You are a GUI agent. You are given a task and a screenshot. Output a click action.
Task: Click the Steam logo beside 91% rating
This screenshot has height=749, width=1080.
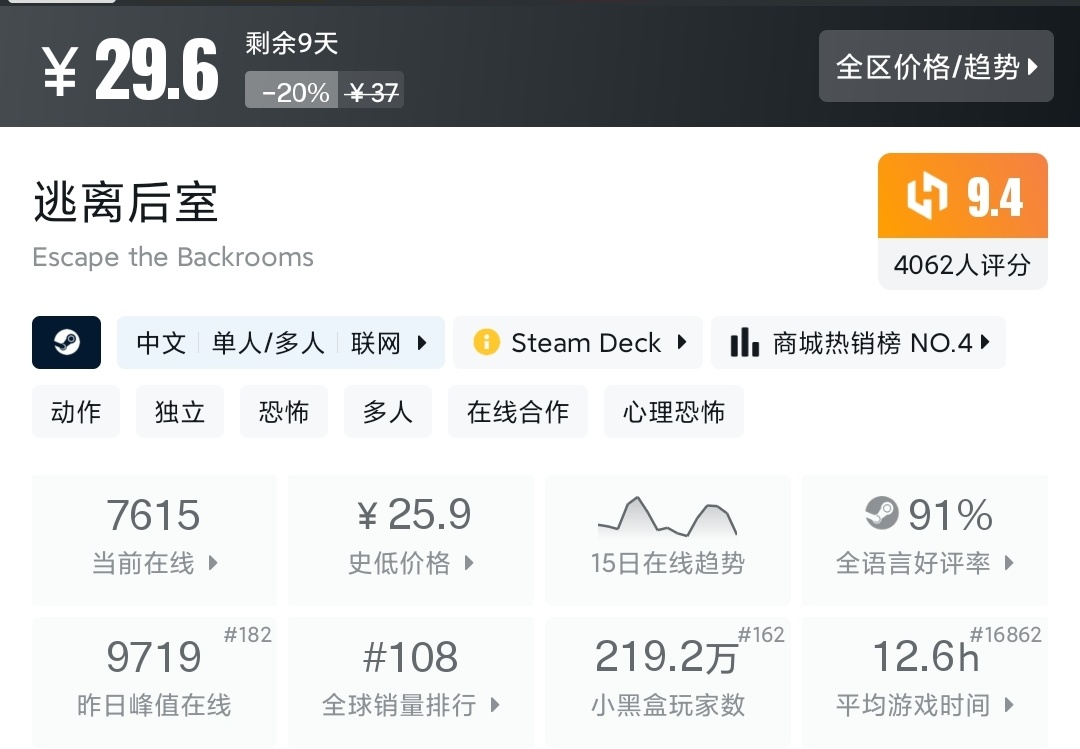pos(882,515)
